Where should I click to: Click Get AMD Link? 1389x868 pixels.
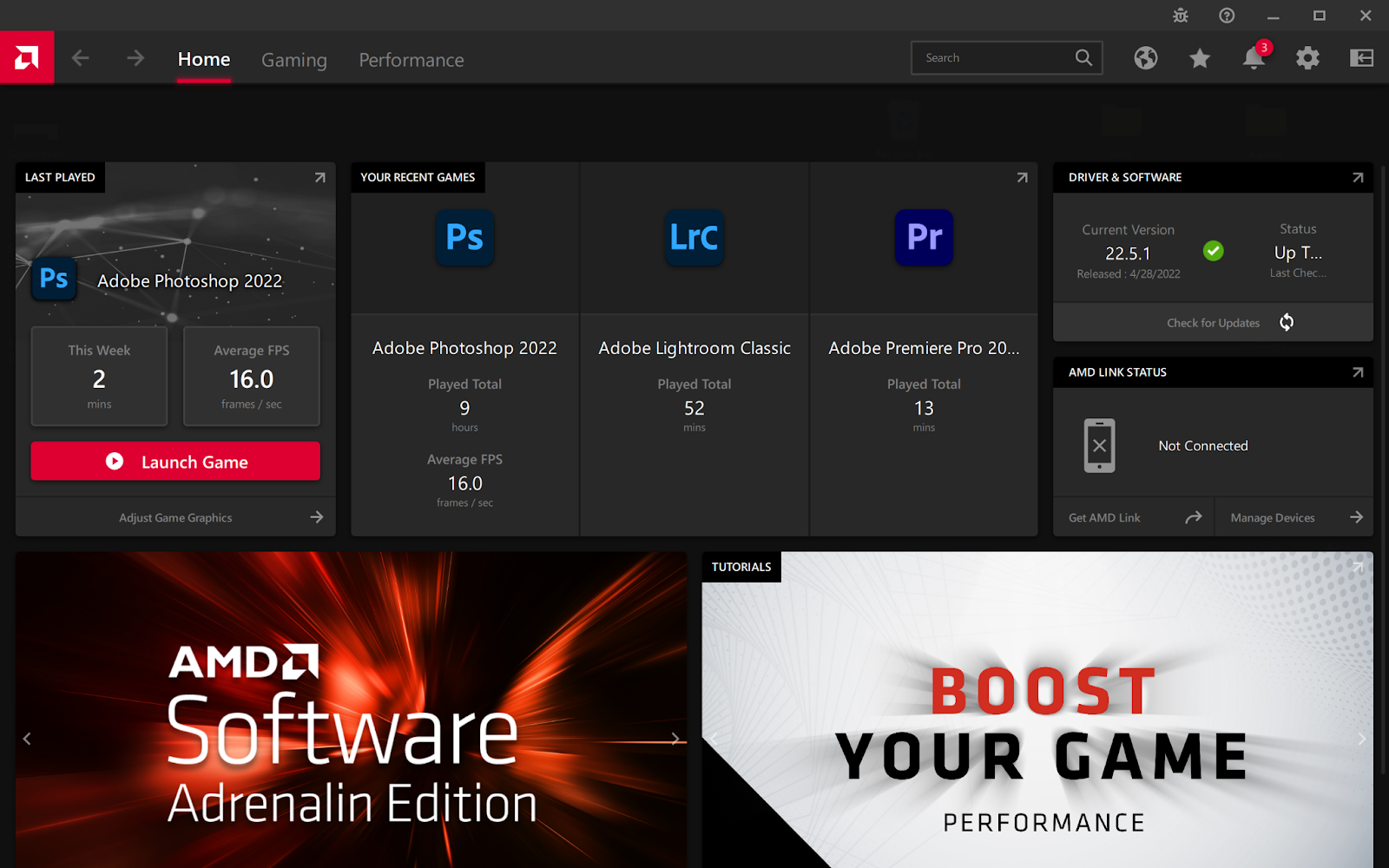pyautogui.click(x=1104, y=517)
